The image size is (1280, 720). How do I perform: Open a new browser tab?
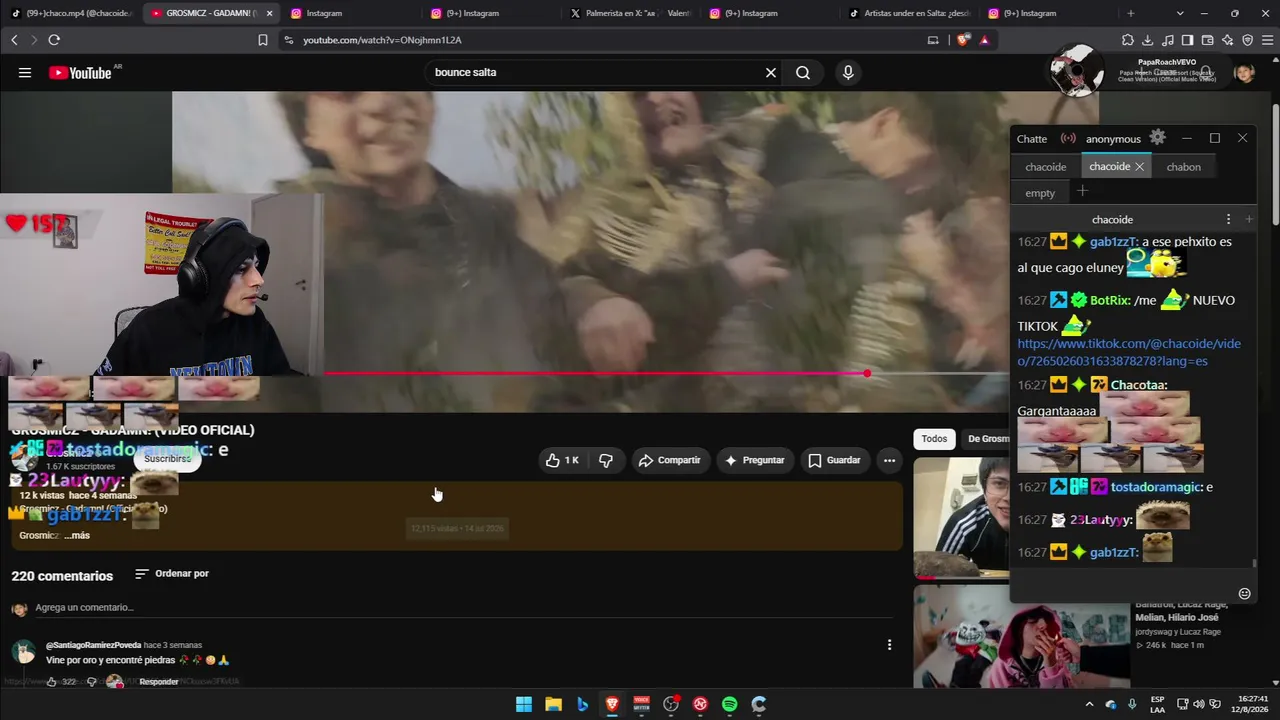click(1131, 13)
